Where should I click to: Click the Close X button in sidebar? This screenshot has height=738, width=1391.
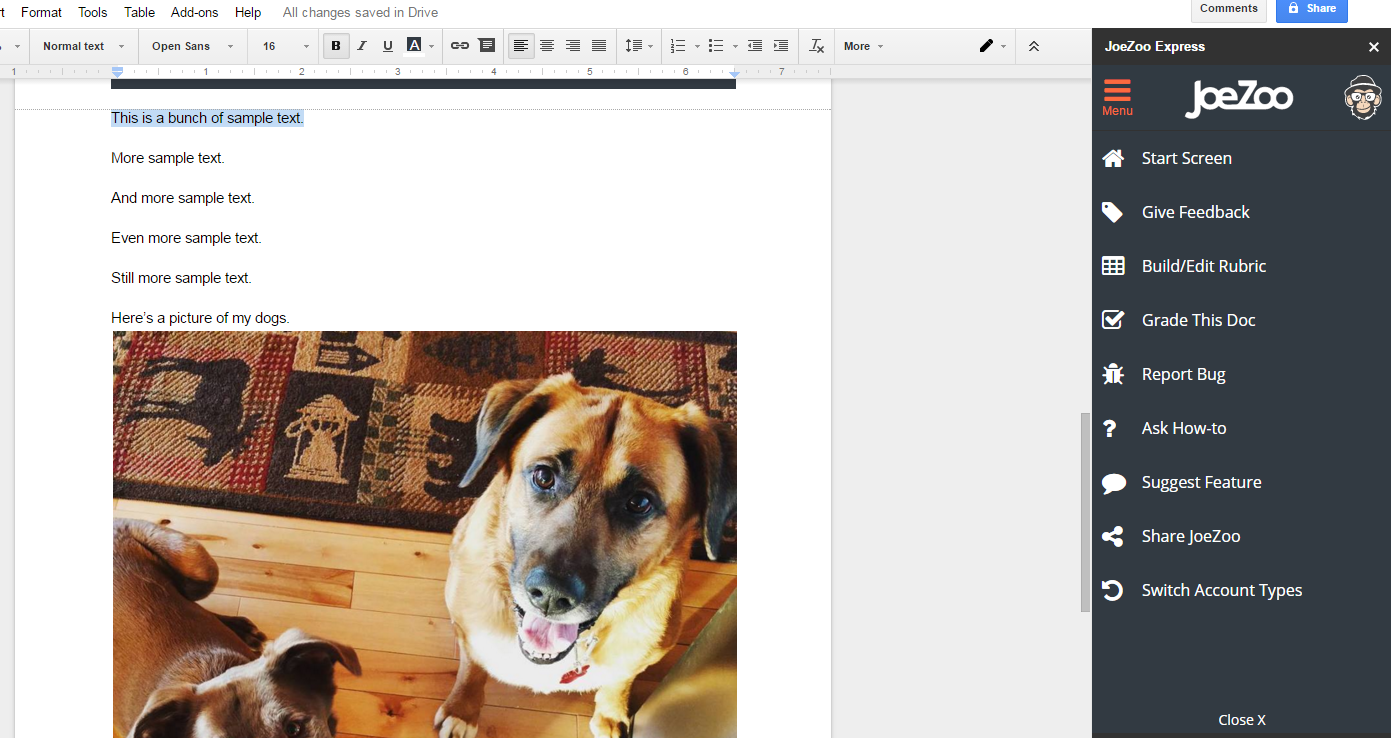pos(1242,720)
